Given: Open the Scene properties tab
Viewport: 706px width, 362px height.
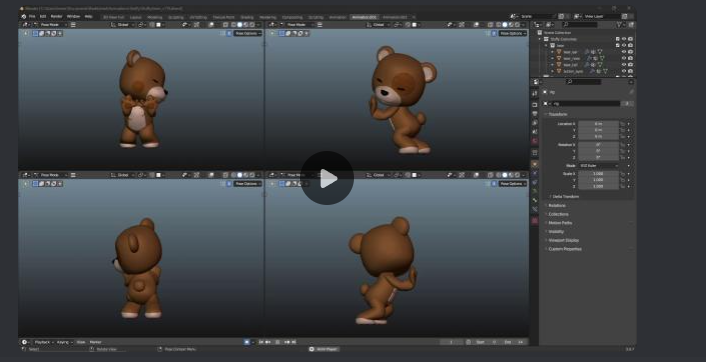Looking at the screenshot, I should 535,132.
